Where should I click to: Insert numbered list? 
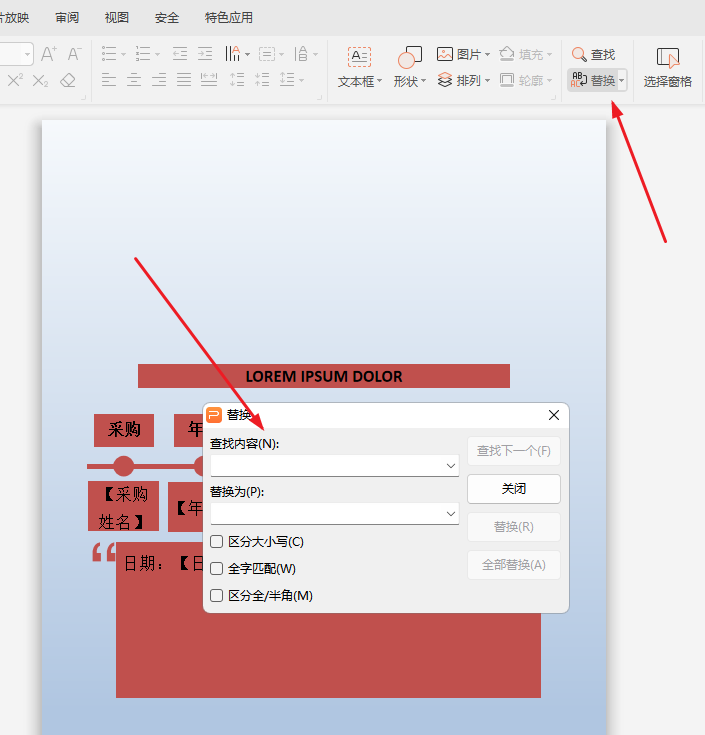point(142,54)
